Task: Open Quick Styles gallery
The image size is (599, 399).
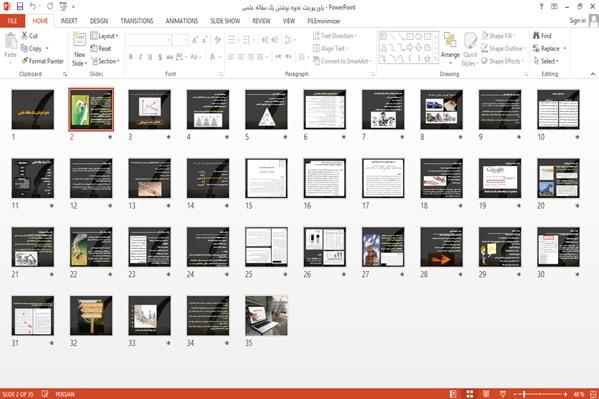Action: [x=470, y=49]
